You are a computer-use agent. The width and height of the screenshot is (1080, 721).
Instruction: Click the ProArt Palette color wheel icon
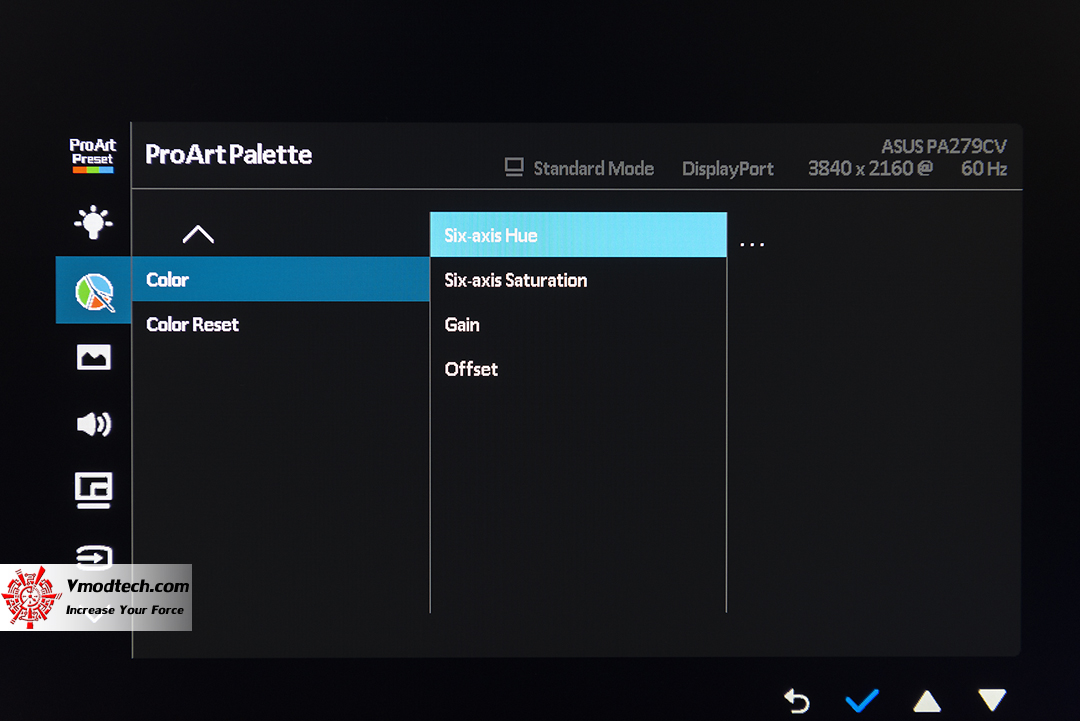coord(94,290)
